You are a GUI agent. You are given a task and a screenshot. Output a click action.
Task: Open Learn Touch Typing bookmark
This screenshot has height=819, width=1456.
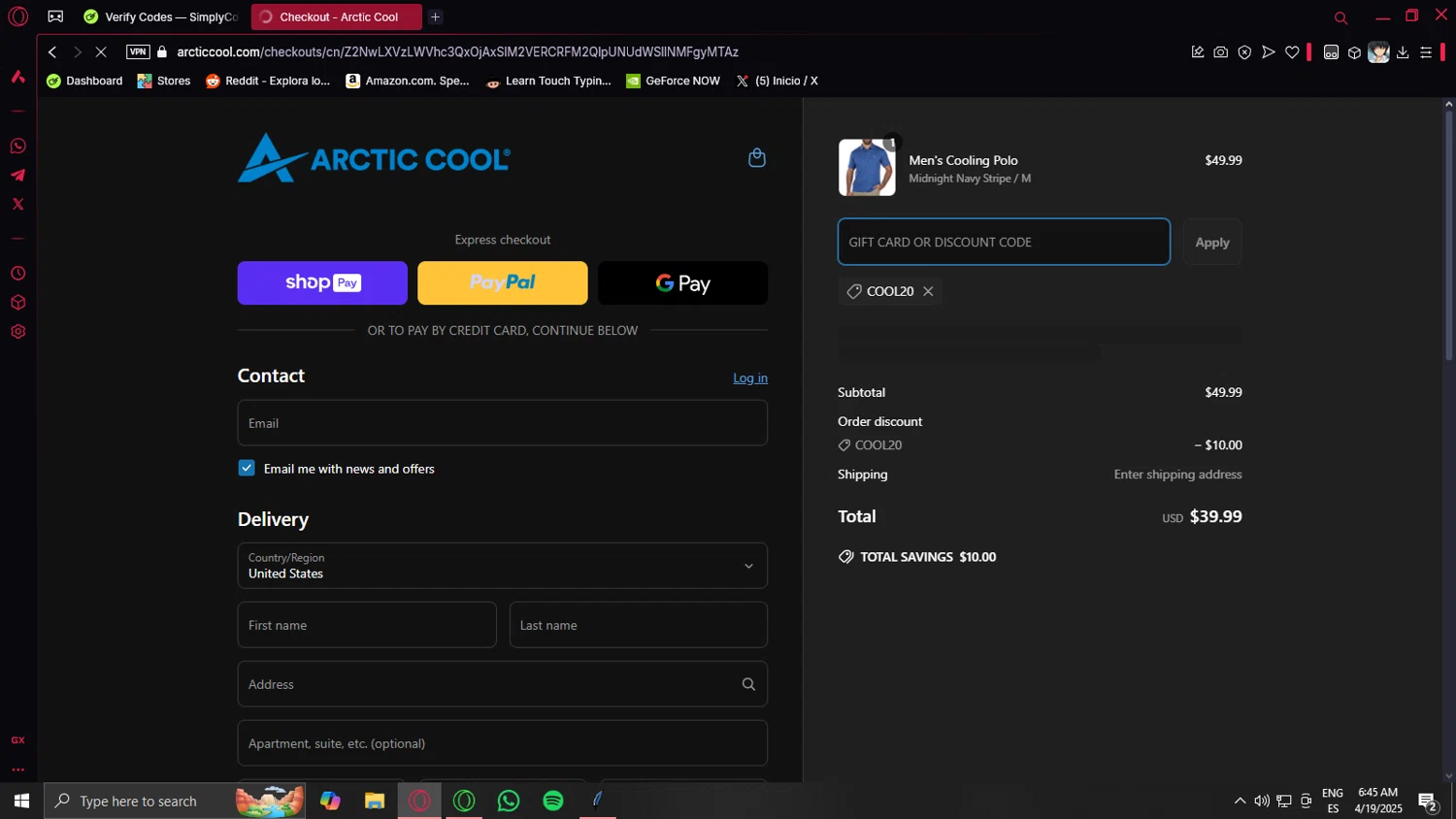click(x=548, y=81)
